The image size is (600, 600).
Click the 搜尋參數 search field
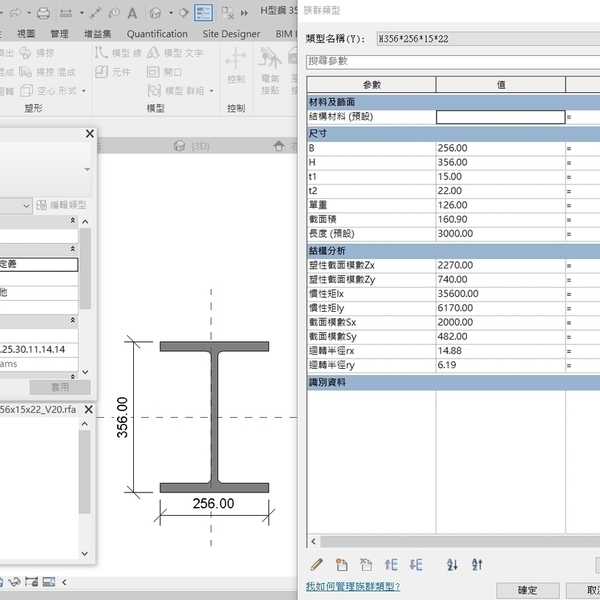(x=450, y=61)
